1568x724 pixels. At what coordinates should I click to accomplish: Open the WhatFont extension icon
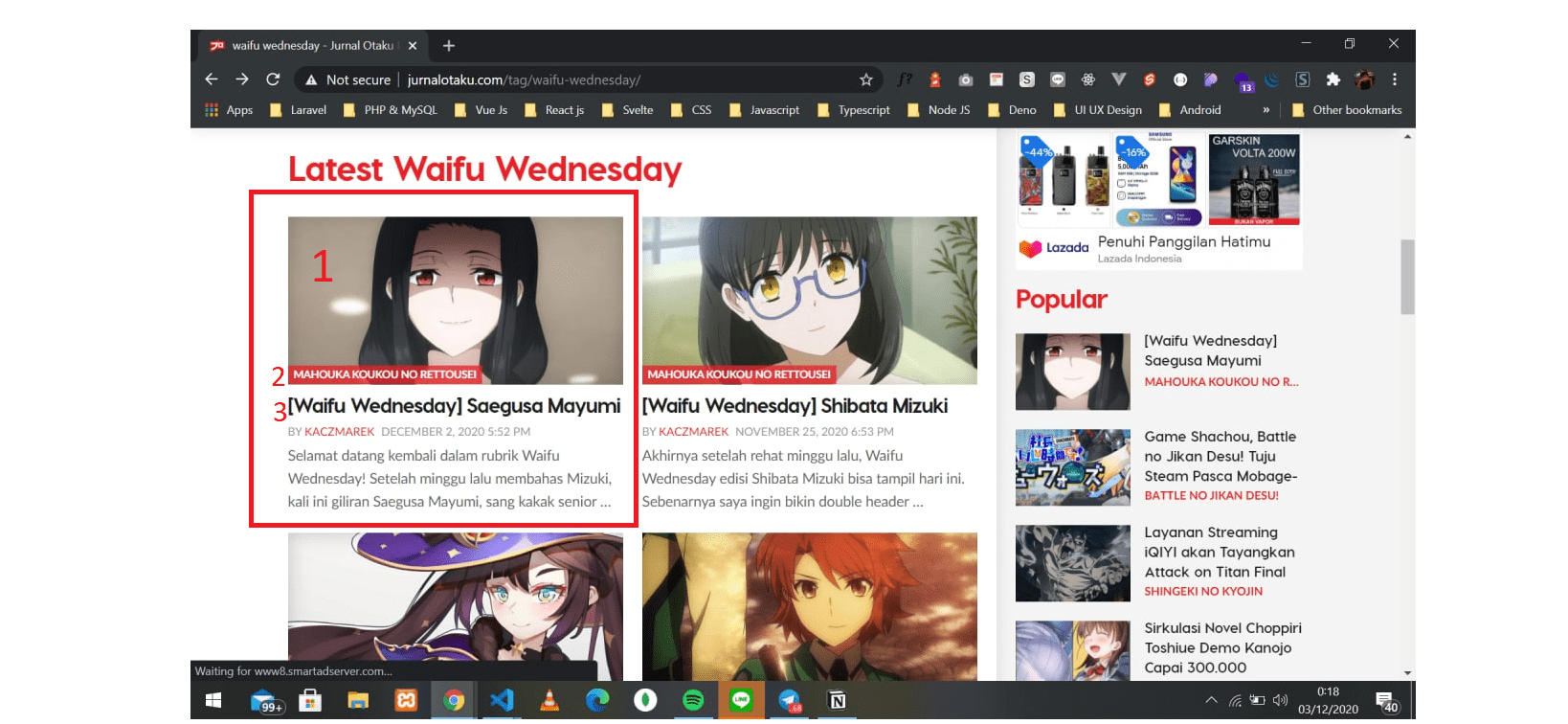[904, 79]
